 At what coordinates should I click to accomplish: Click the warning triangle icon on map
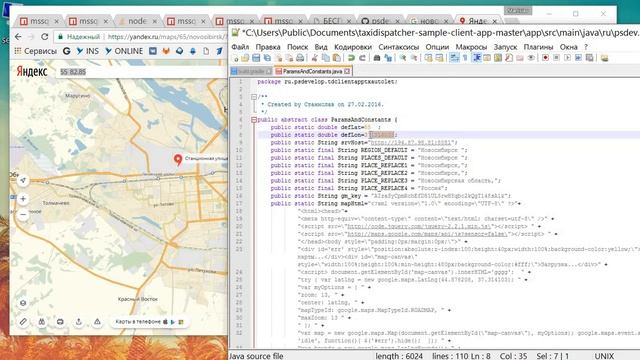[97, 322]
